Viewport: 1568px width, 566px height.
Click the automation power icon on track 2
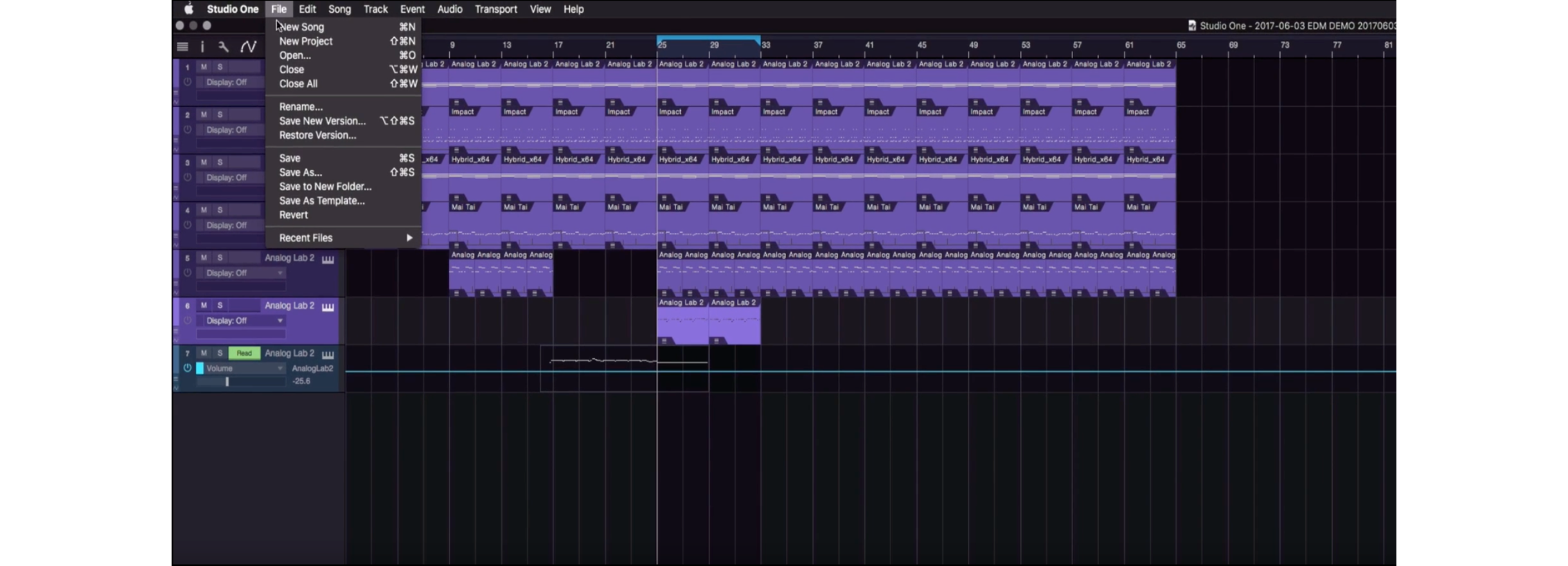click(188, 130)
